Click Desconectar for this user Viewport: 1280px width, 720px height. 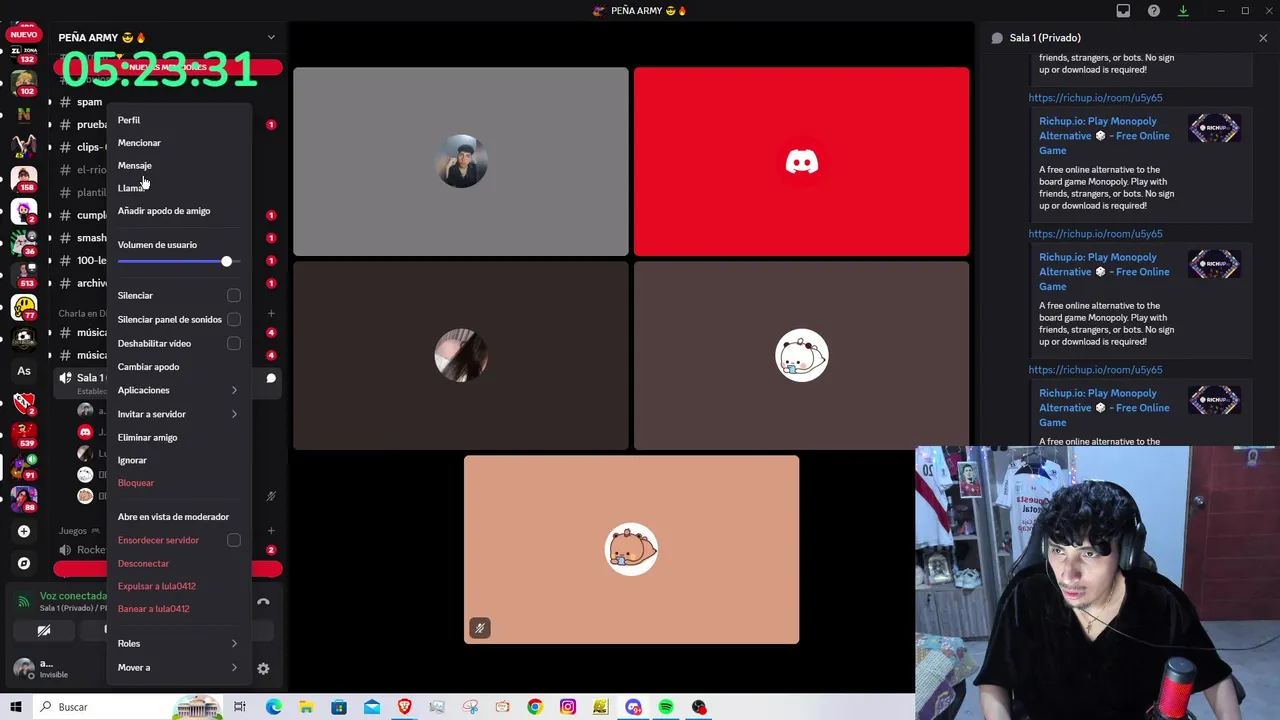143,563
